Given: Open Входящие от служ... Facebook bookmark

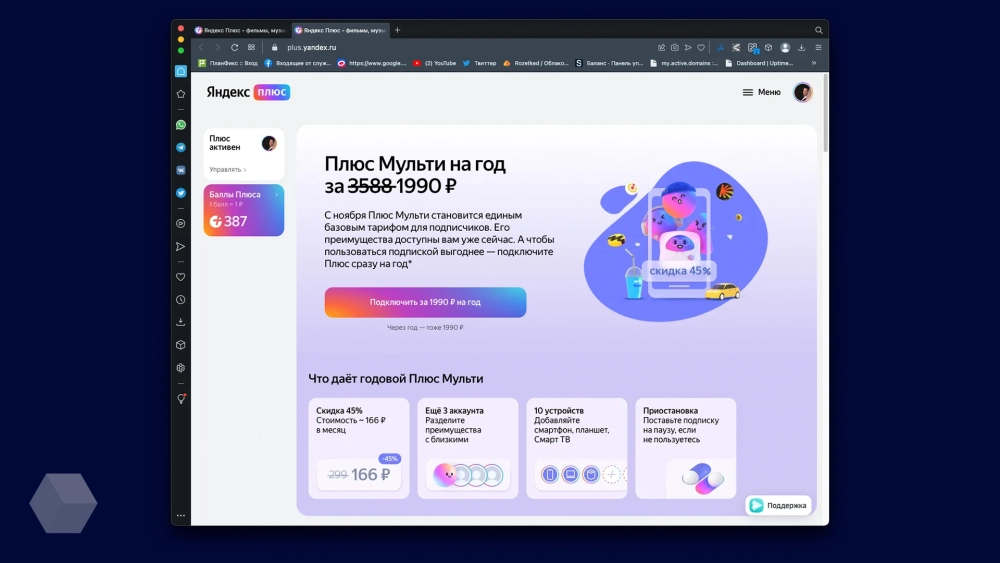Looking at the screenshot, I should tap(297, 63).
